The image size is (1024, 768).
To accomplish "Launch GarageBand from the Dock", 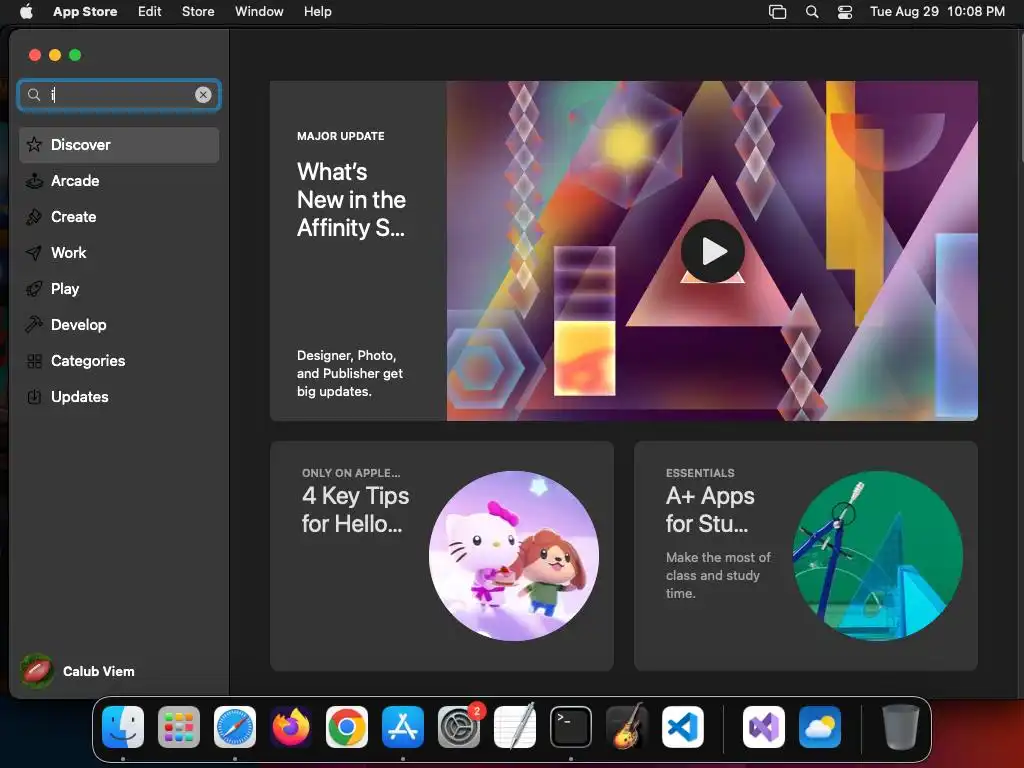I will [627, 726].
